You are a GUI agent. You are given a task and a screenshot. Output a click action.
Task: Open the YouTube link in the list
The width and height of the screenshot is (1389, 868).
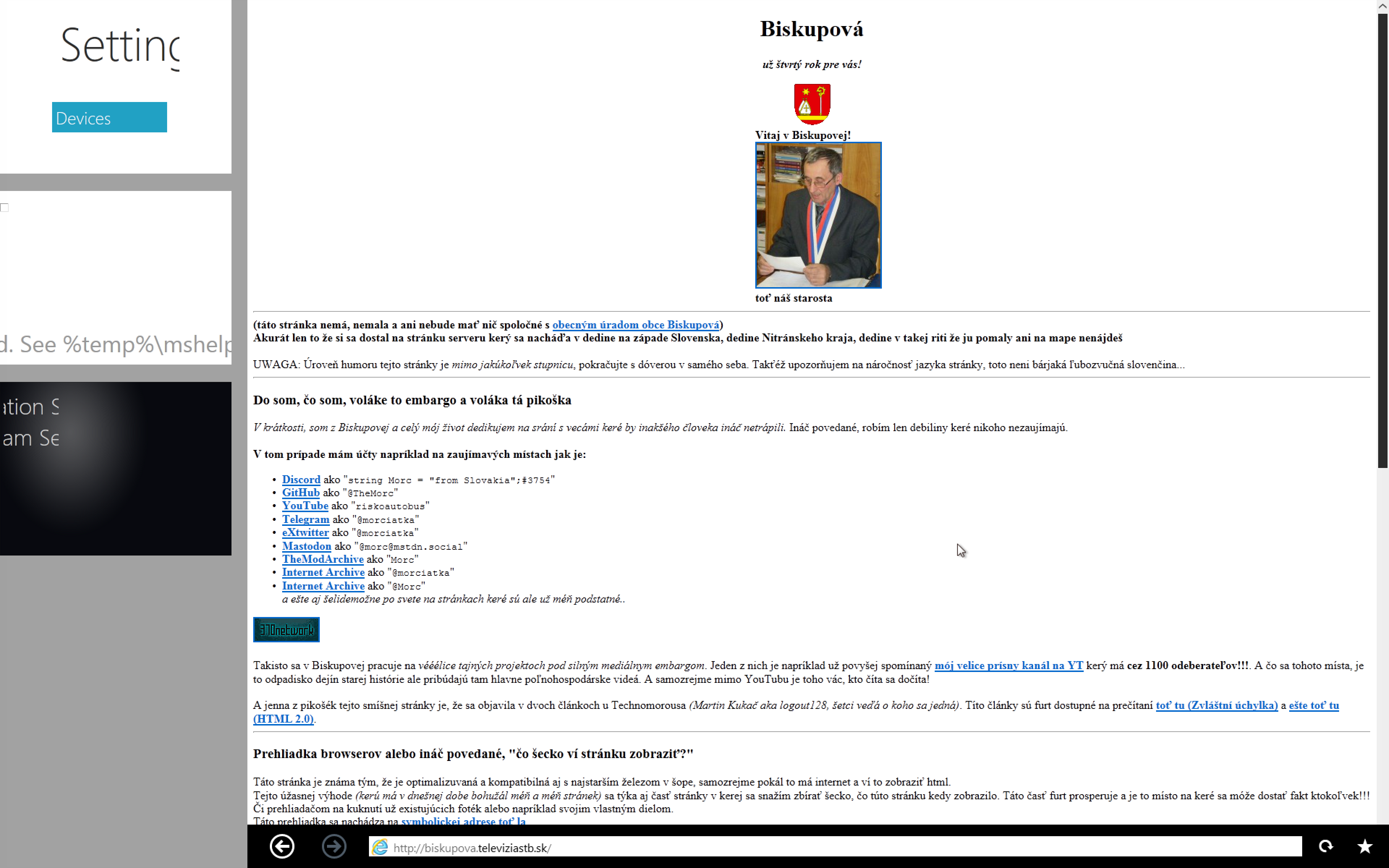click(305, 506)
